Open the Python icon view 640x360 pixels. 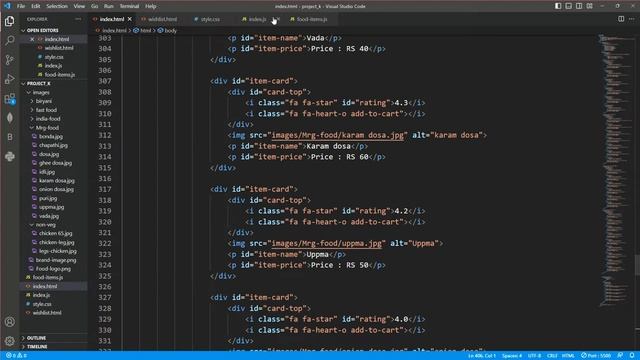pos(9,156)
